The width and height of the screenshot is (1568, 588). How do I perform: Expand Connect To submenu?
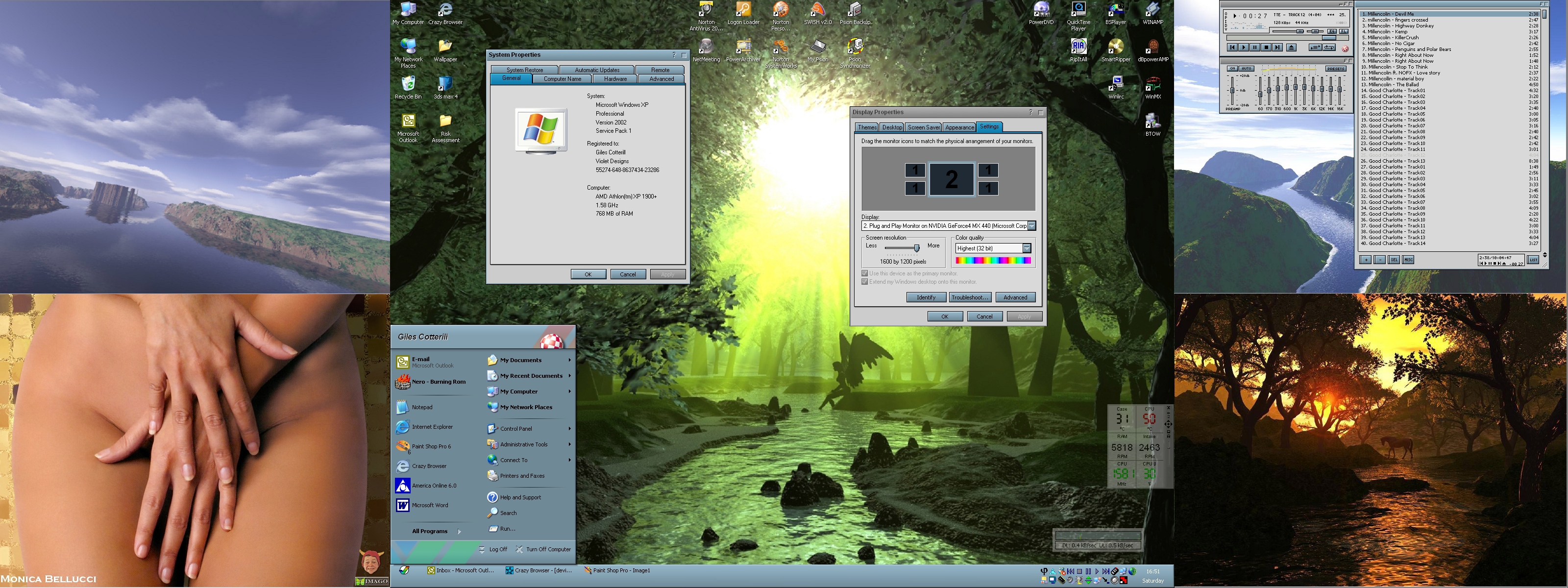click(x=570, y=460)
